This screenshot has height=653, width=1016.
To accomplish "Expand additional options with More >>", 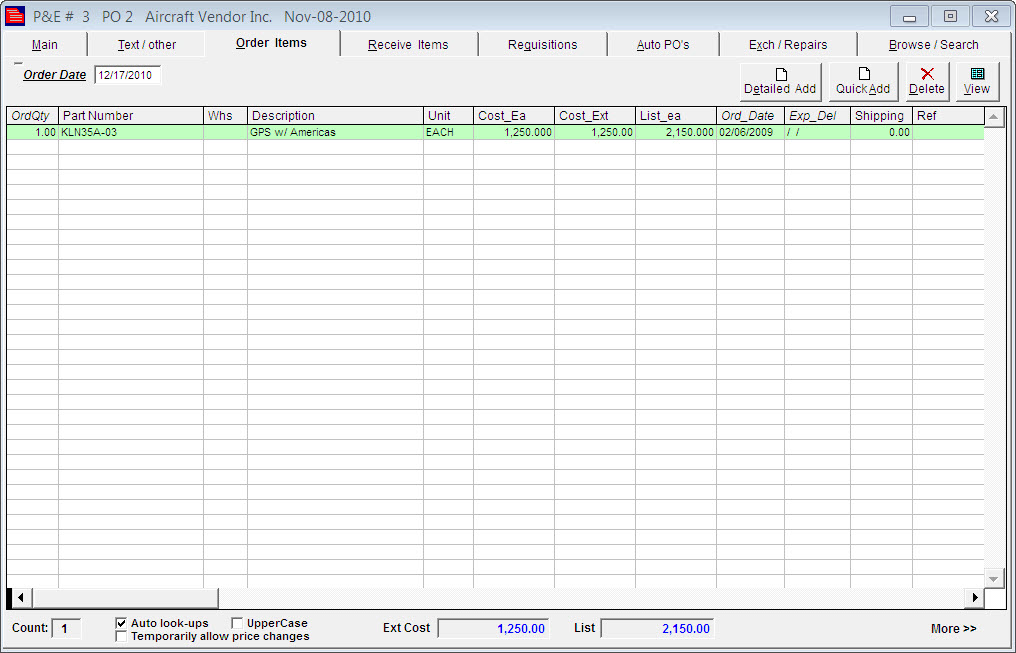I will [952, 629].
